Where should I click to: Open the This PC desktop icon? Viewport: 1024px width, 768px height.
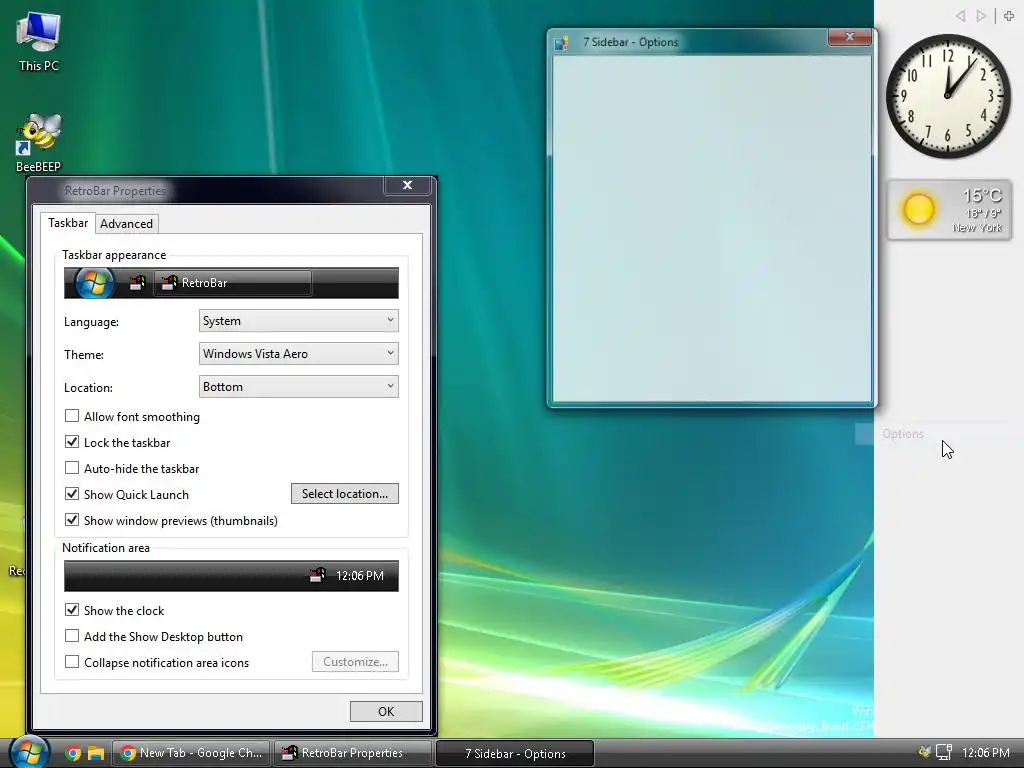(39, 40)
